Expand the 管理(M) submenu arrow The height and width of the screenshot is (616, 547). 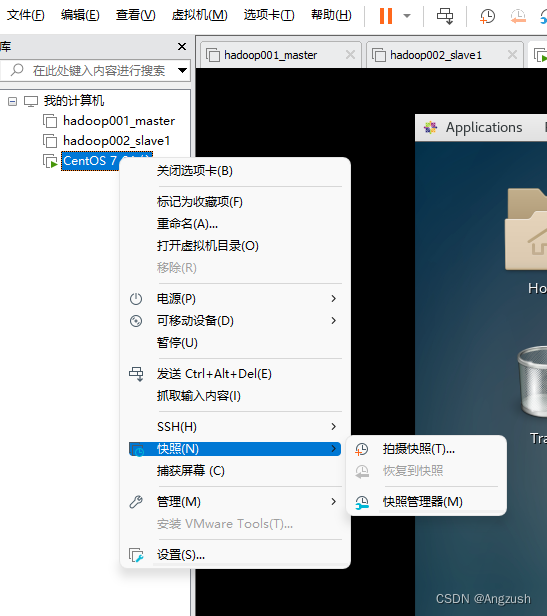(333, 502)
